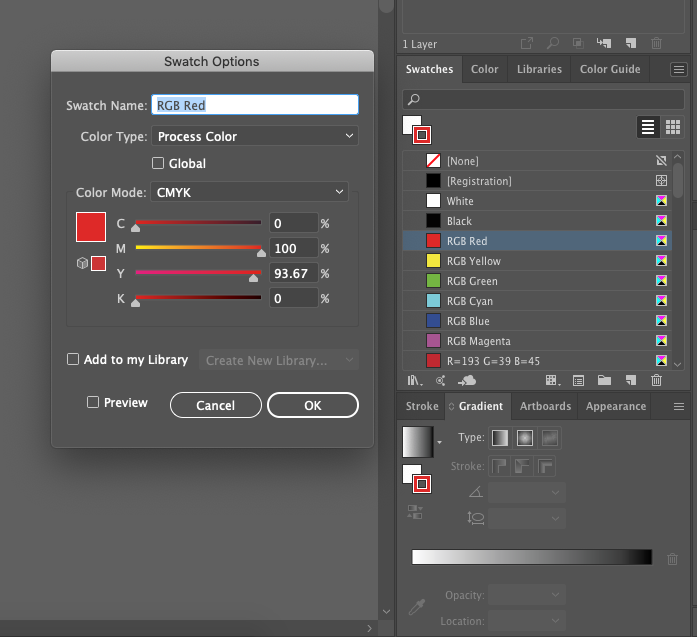The image size is (697, 637).
Task: Reverse Gradient icon in Gradient panel
Action: 415,512
